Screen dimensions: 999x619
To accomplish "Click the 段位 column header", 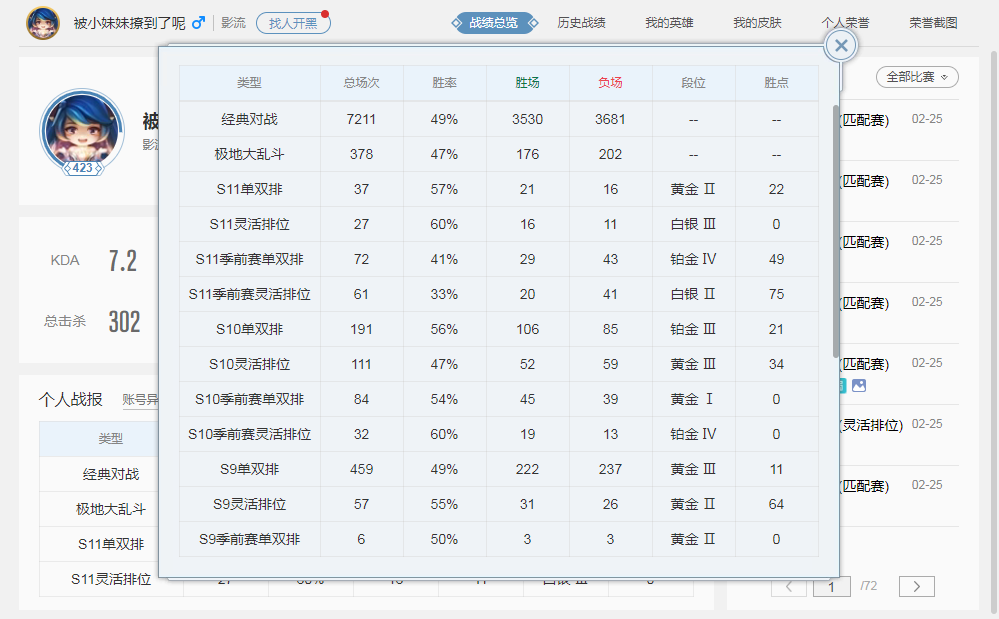I will (x=693, y=83).
